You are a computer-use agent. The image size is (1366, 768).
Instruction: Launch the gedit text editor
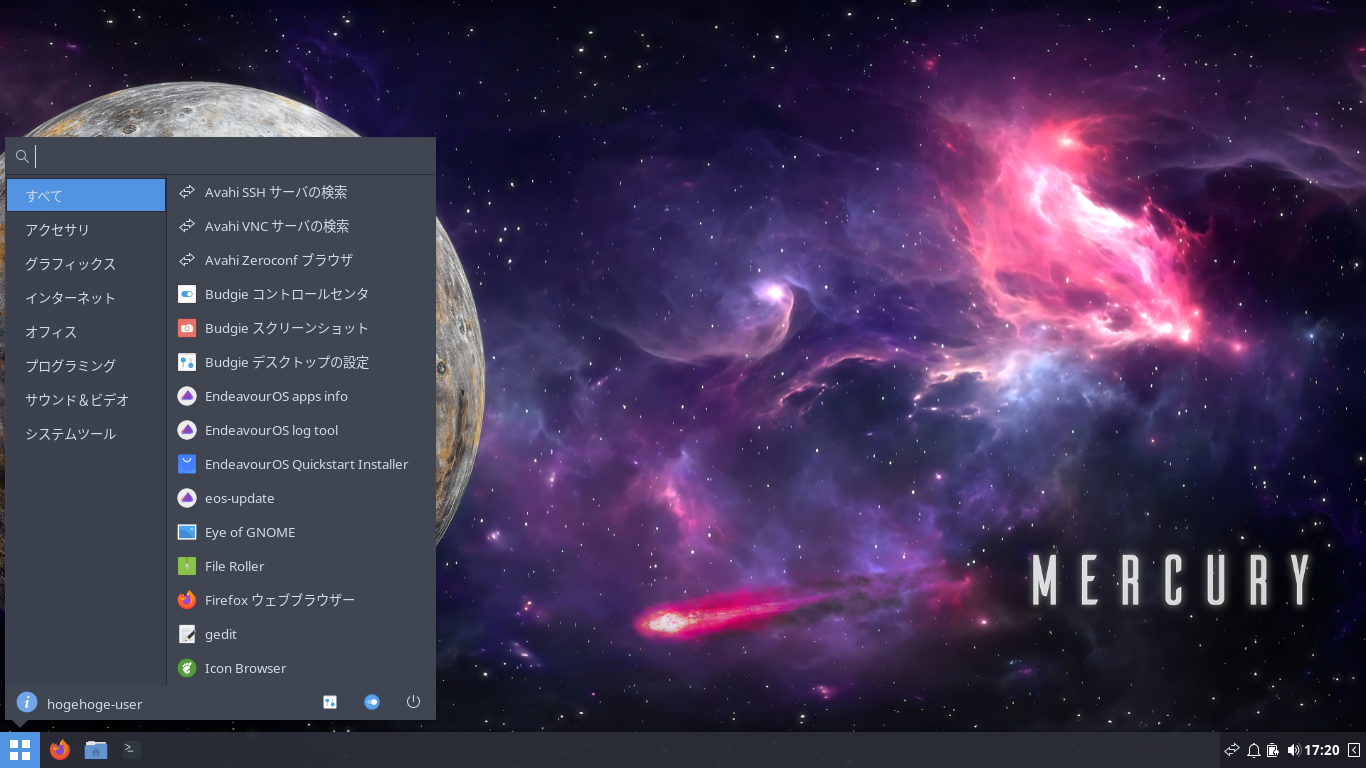tap(301, 634)
